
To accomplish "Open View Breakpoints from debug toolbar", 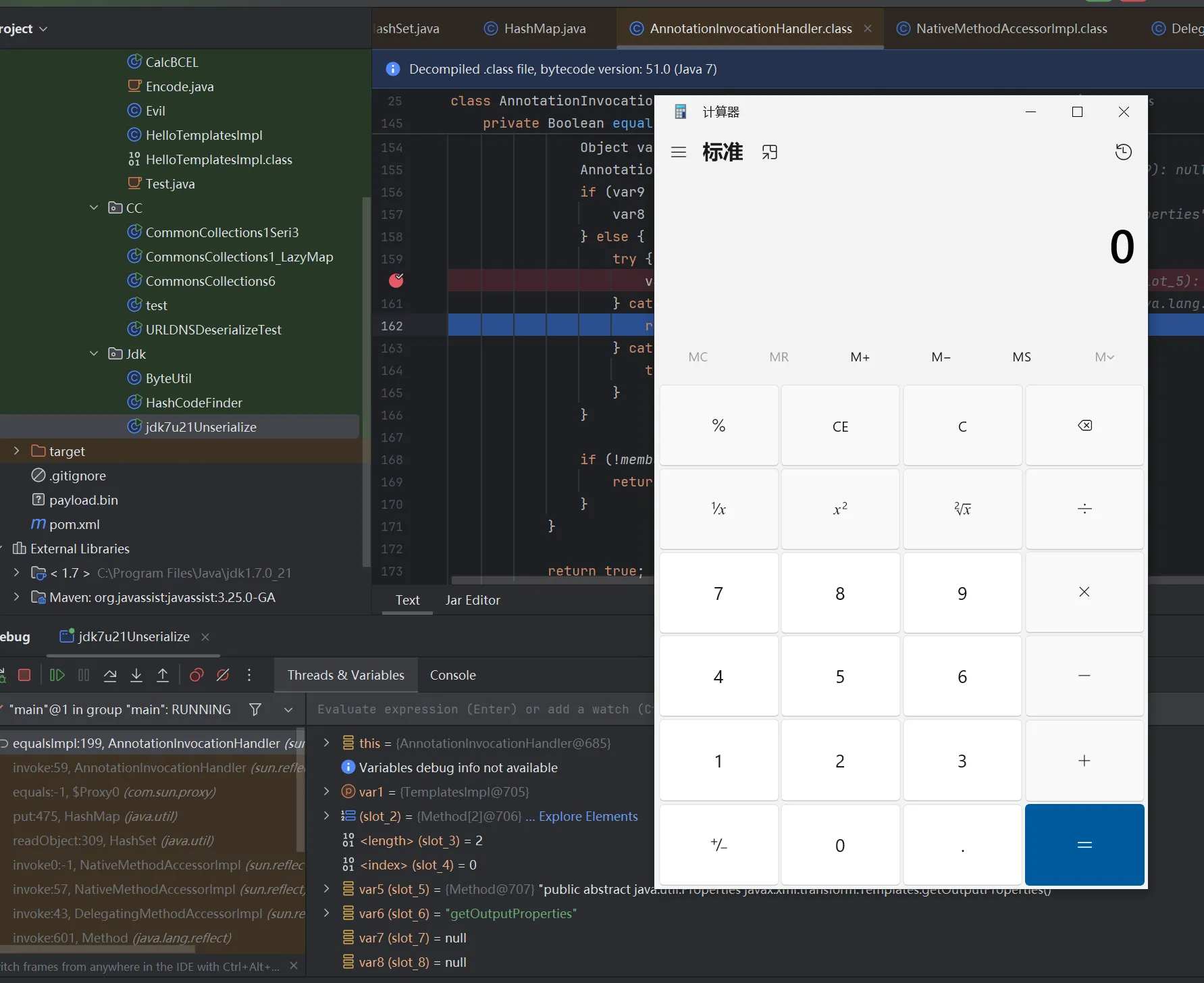I will point(197,675).
